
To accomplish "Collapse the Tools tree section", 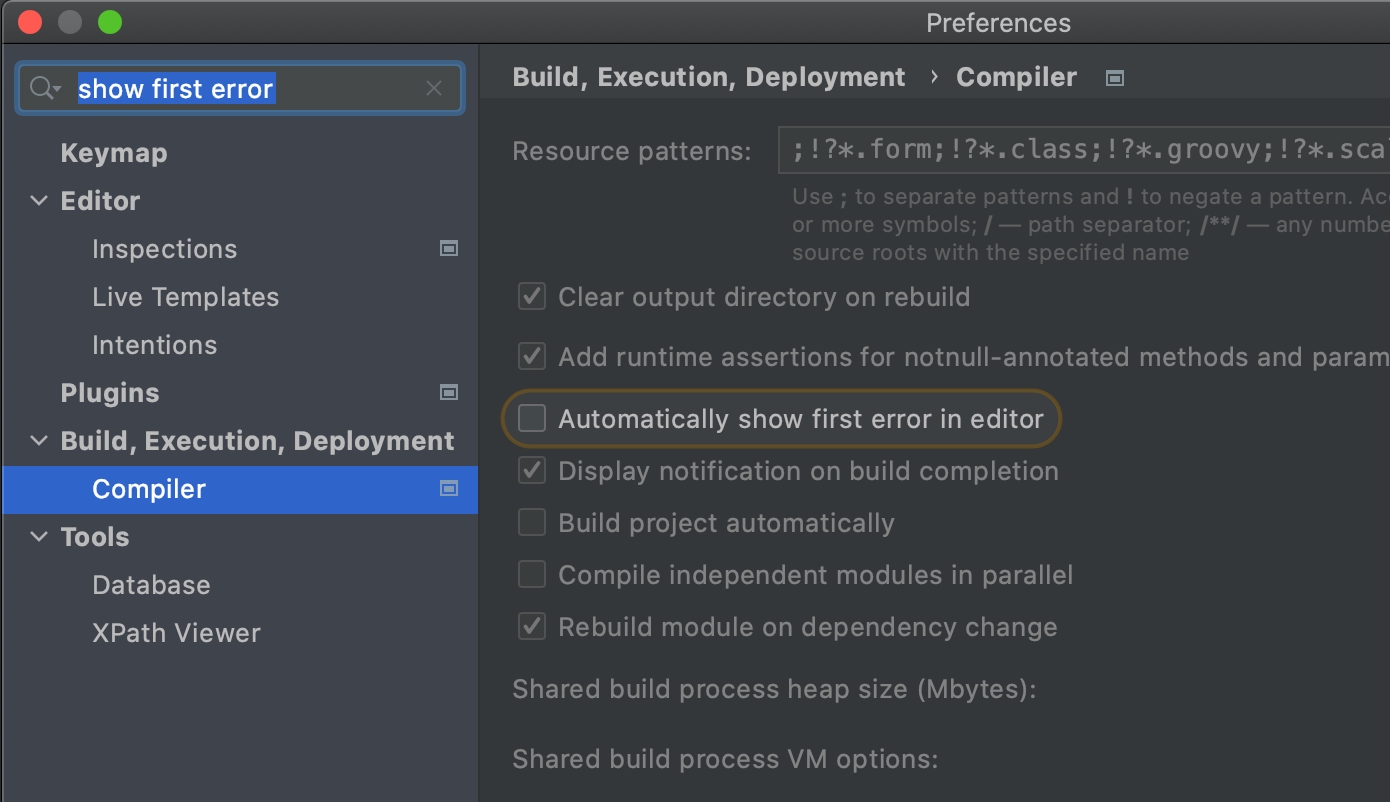I will 39,537.
